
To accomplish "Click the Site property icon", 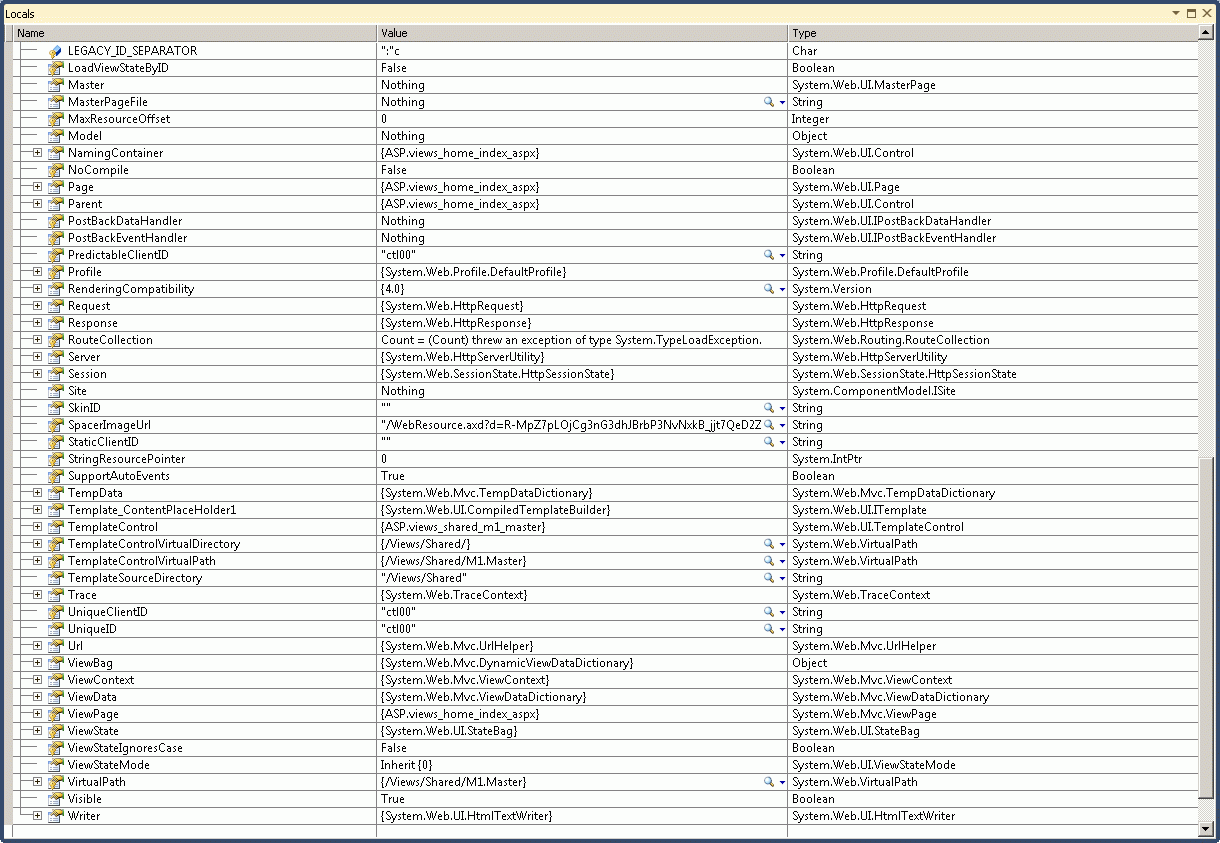I will [x=56, y=391].
